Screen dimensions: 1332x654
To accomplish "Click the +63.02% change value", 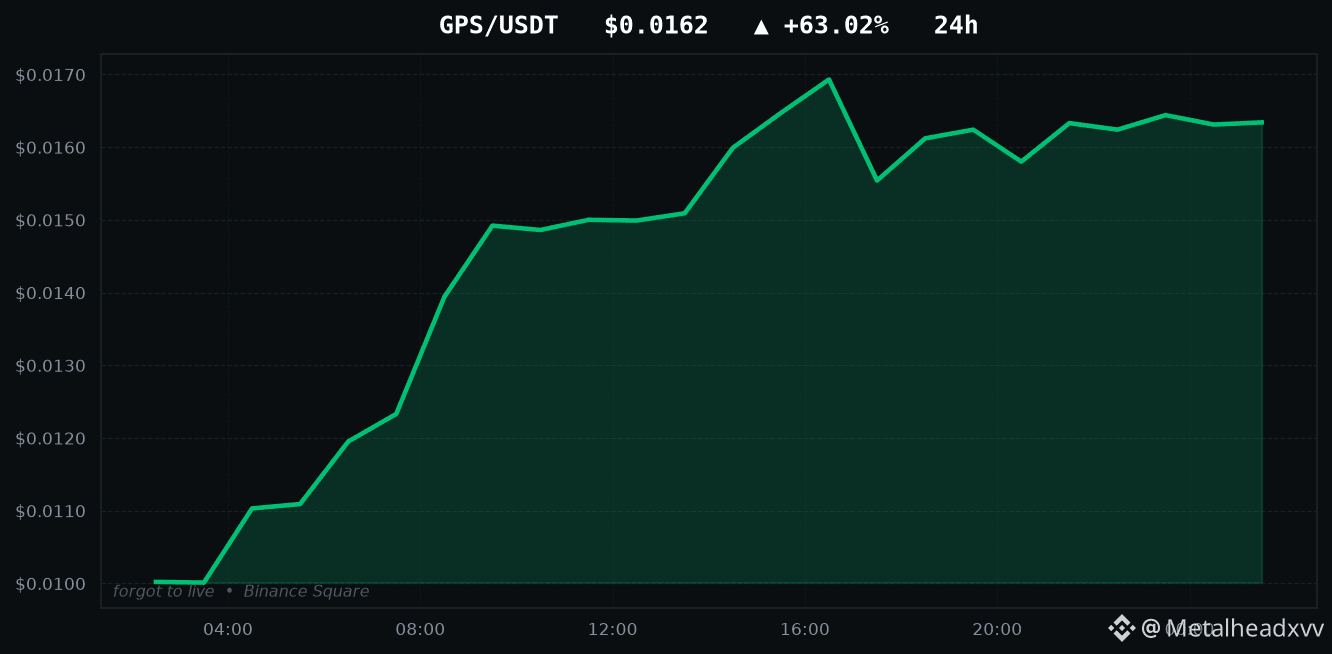I will click(x=836, y=26).
